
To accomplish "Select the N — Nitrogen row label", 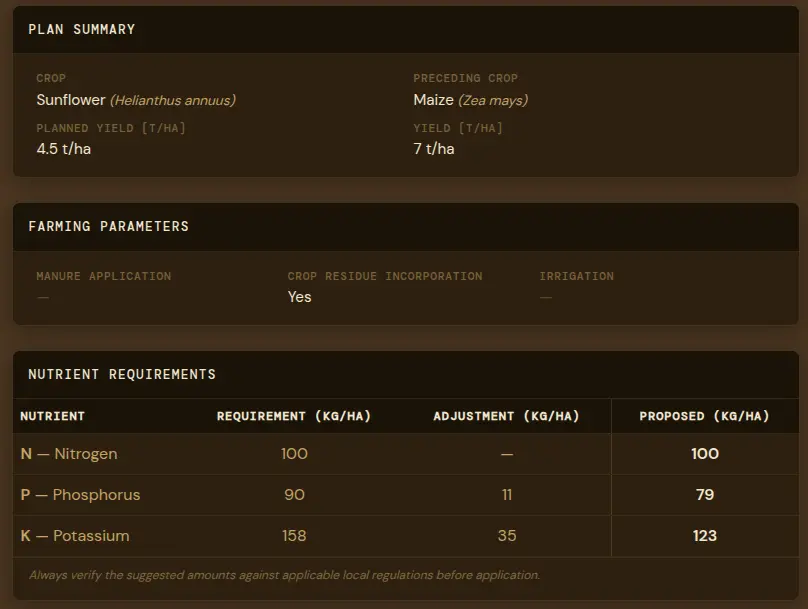I will (x=69, y=454).
